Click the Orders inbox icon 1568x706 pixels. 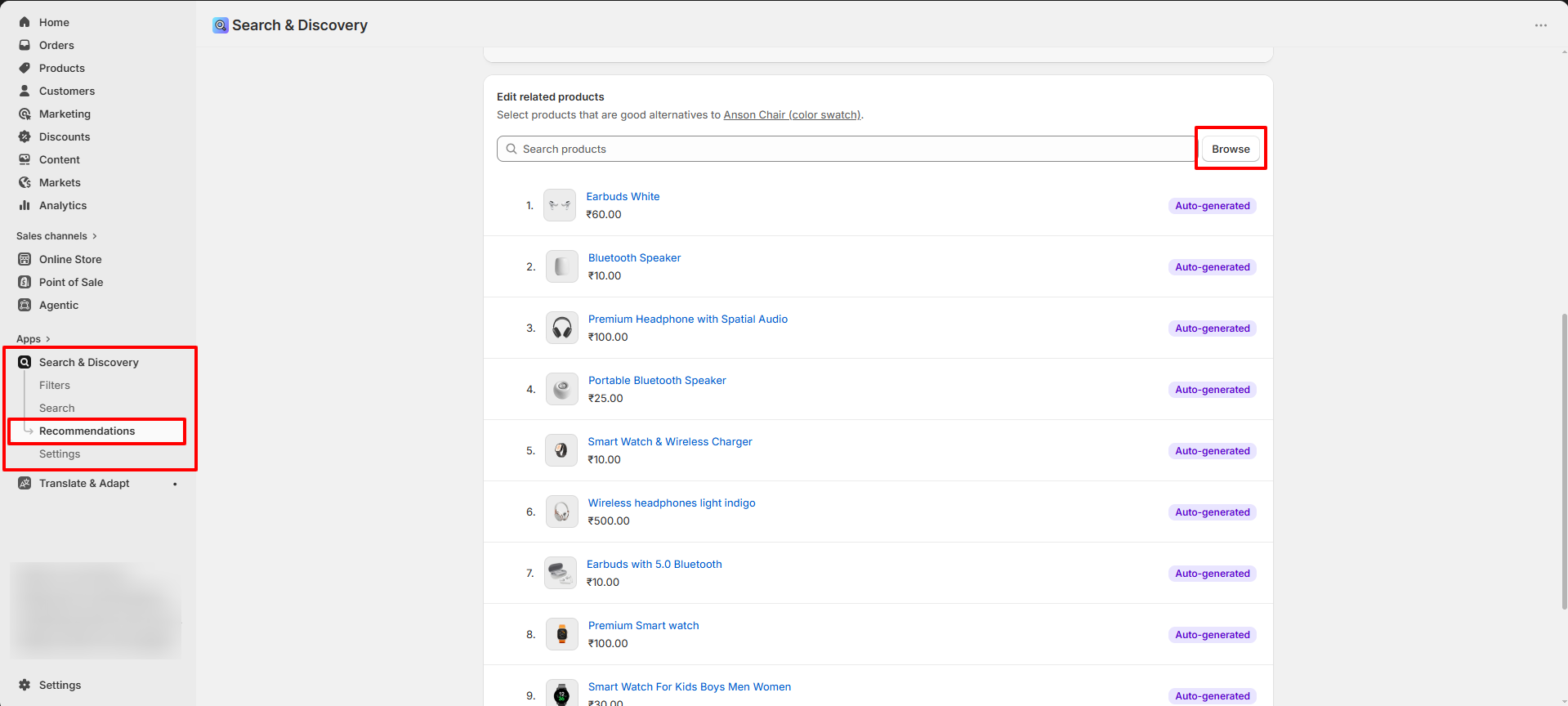25,45
